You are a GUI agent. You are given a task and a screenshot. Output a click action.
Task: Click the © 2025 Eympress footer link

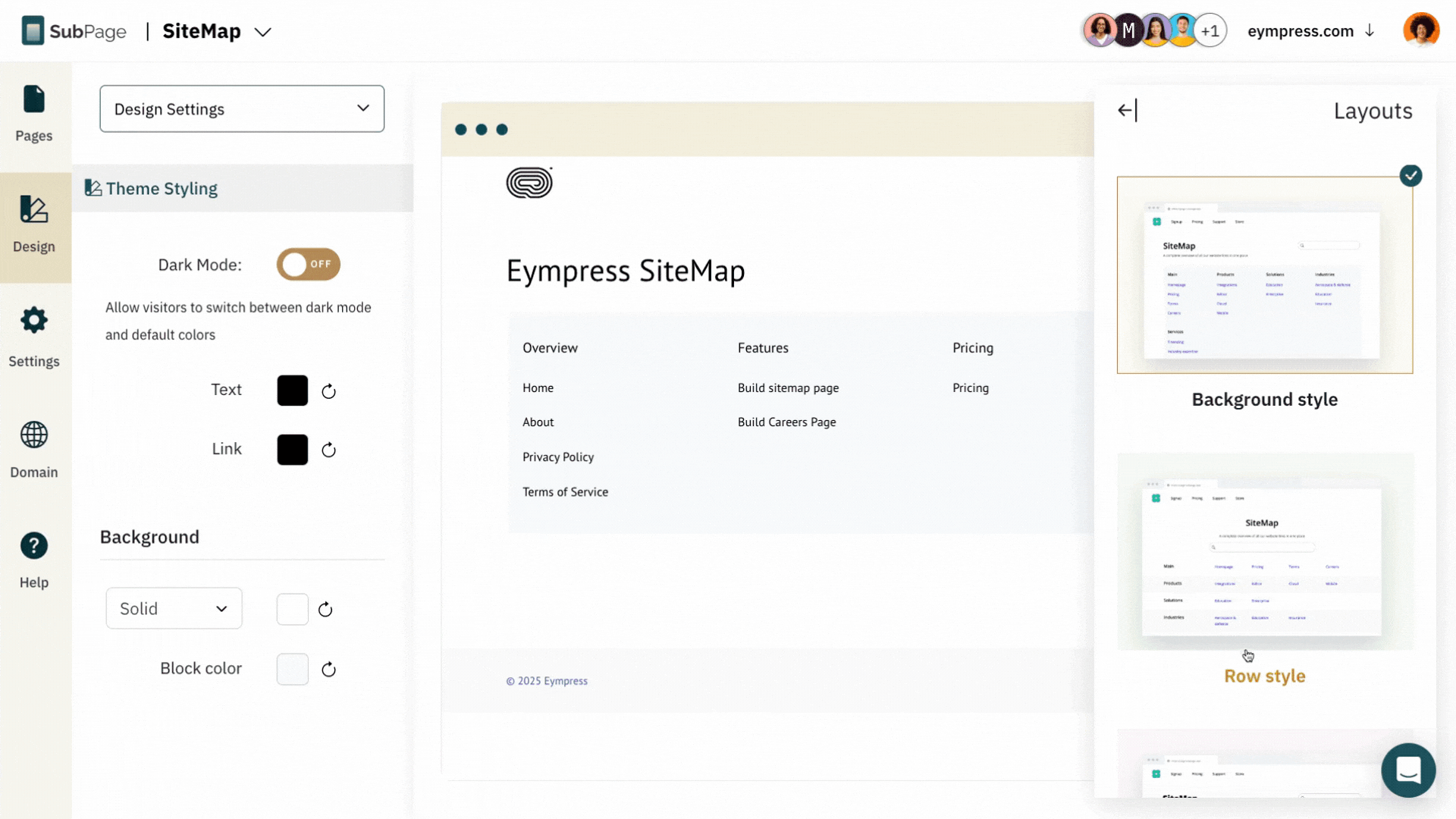point(547,681)
